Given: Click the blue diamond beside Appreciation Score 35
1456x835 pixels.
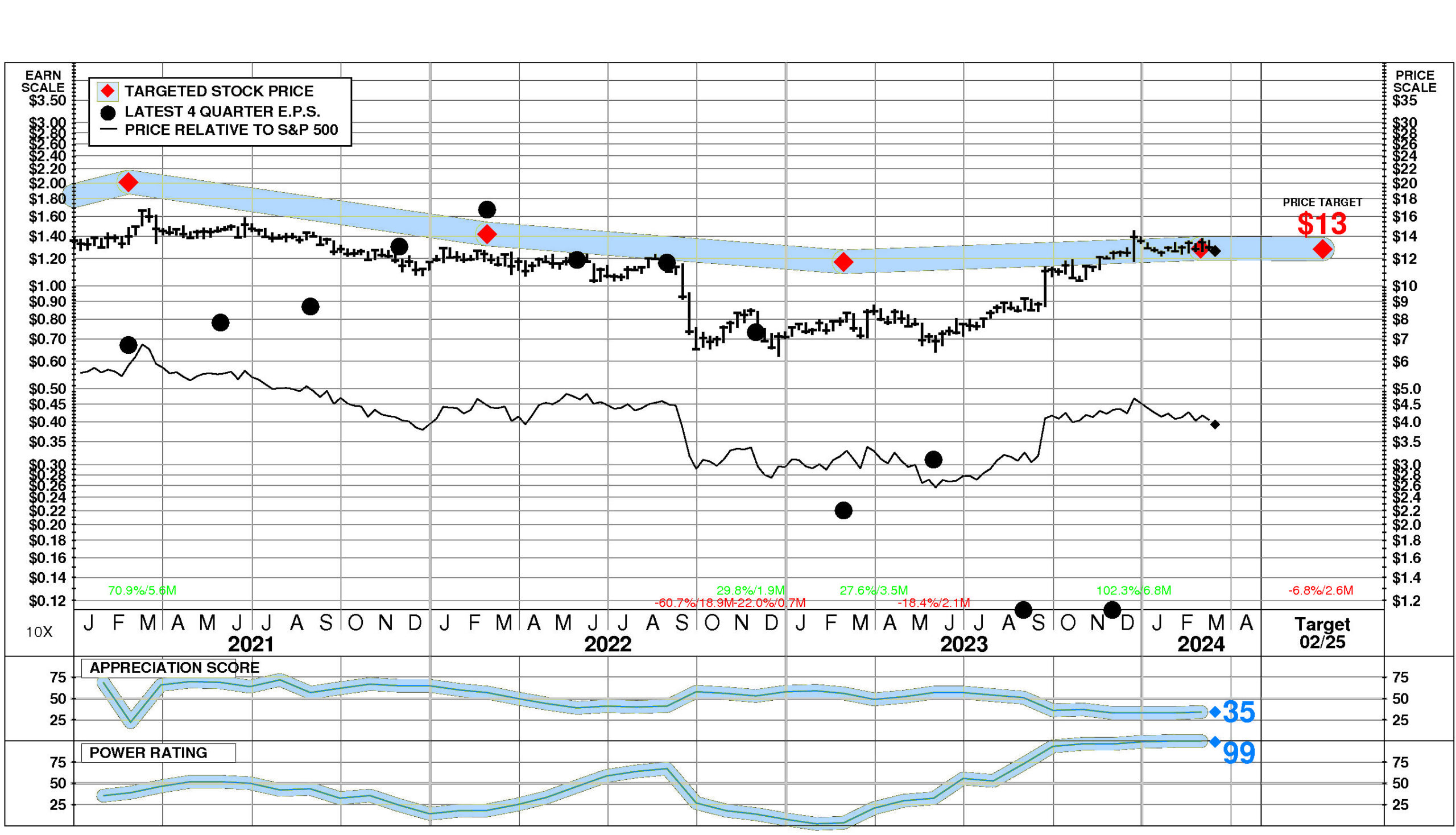Looking at the screenshot, I should point(1215,712).
